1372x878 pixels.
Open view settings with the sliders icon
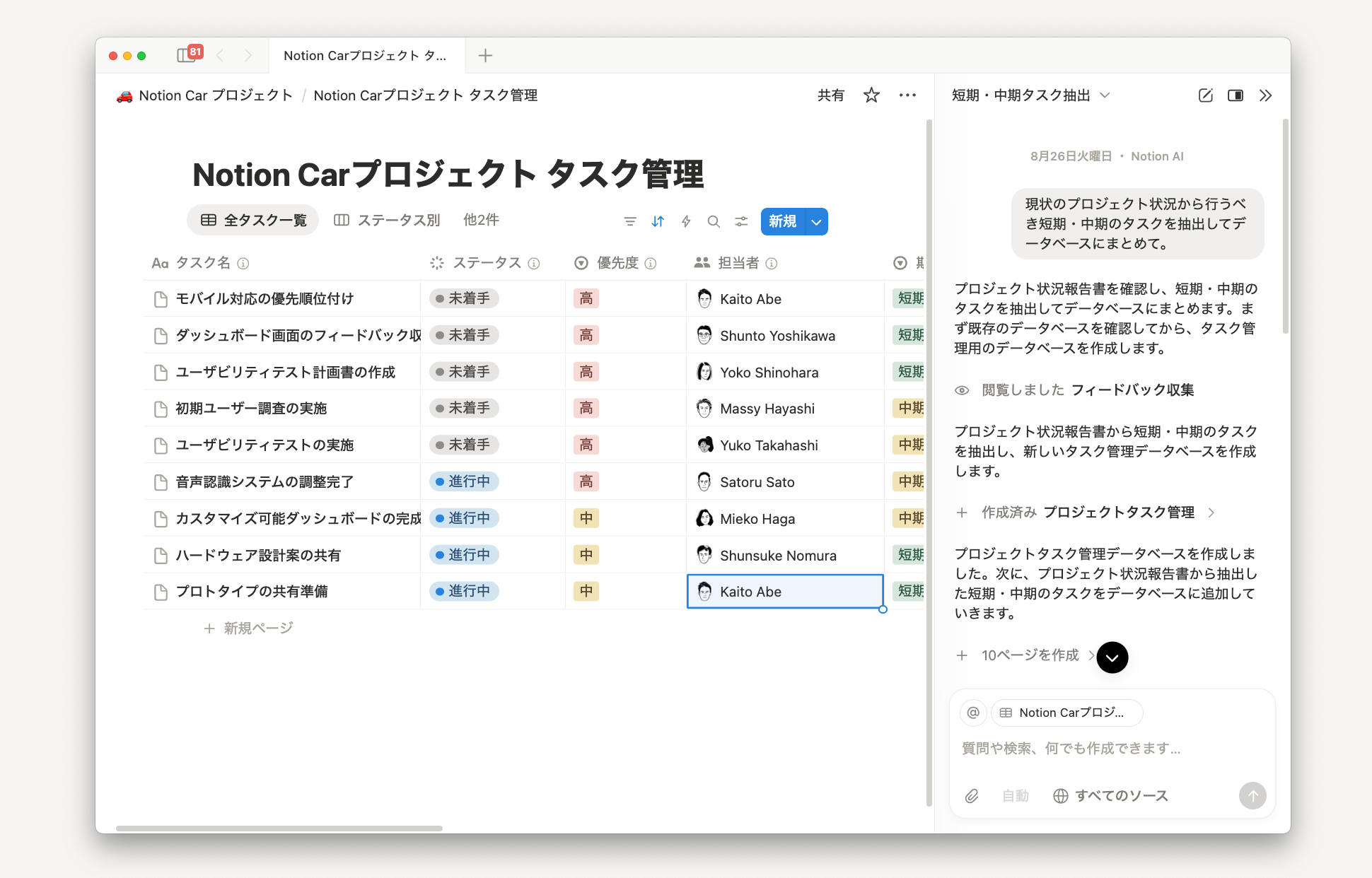pyautogui.click(x=740, y=221)
